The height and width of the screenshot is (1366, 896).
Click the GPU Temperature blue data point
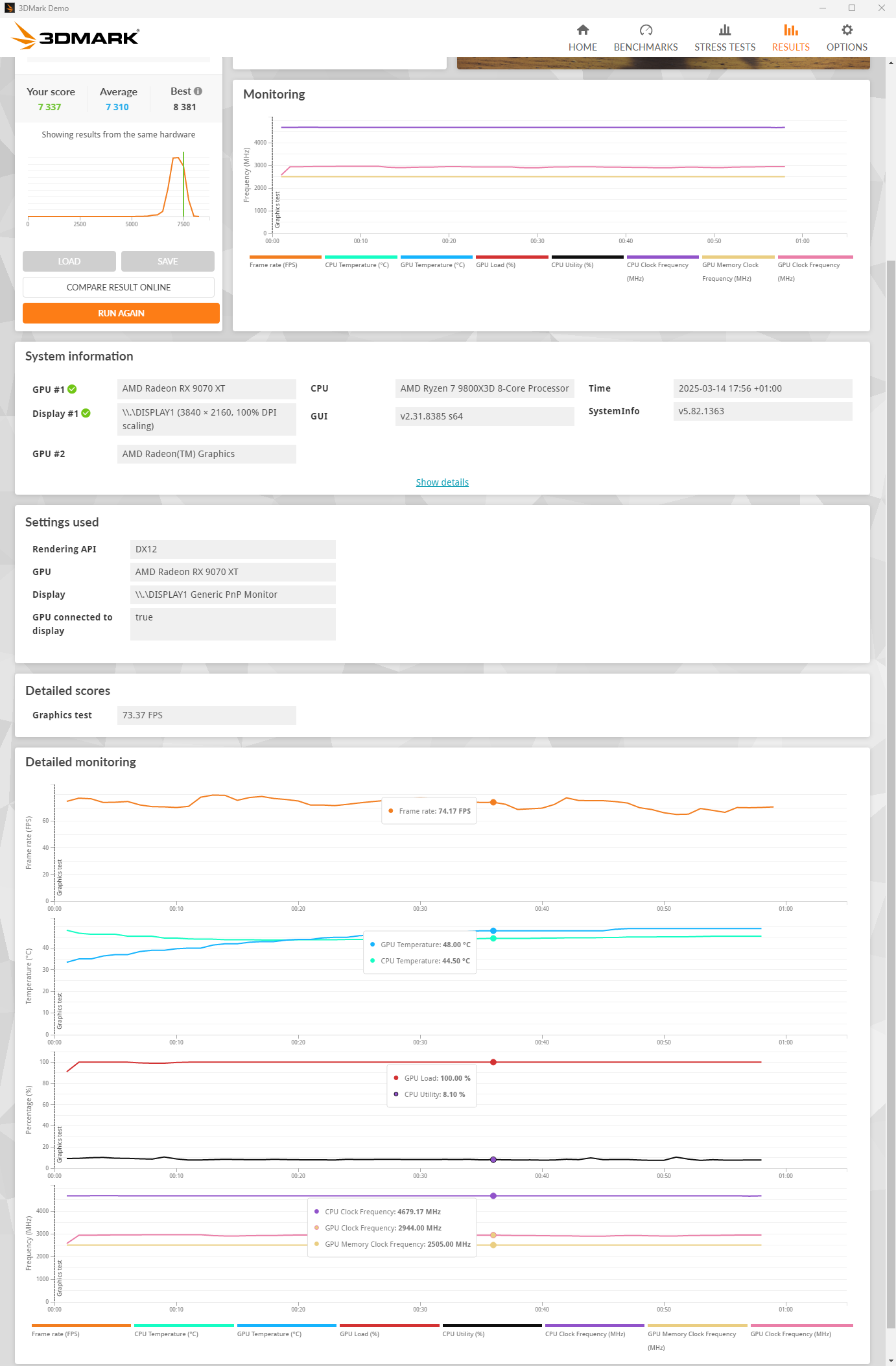click(x=493, y=930)
